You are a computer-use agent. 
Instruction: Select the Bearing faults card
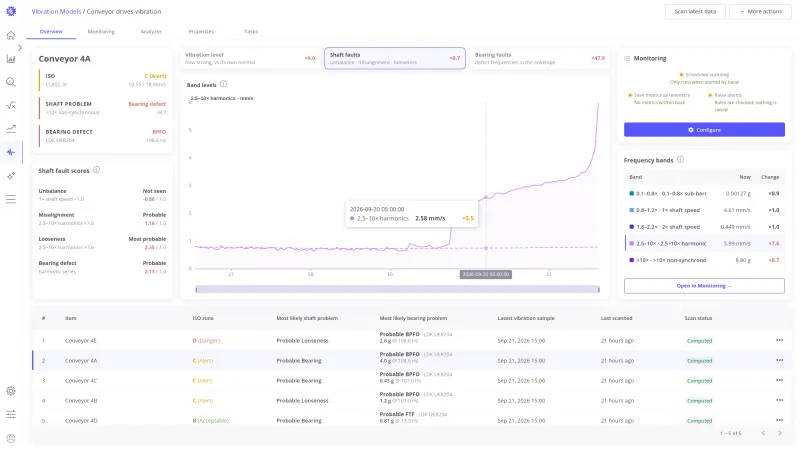[540, 58]
